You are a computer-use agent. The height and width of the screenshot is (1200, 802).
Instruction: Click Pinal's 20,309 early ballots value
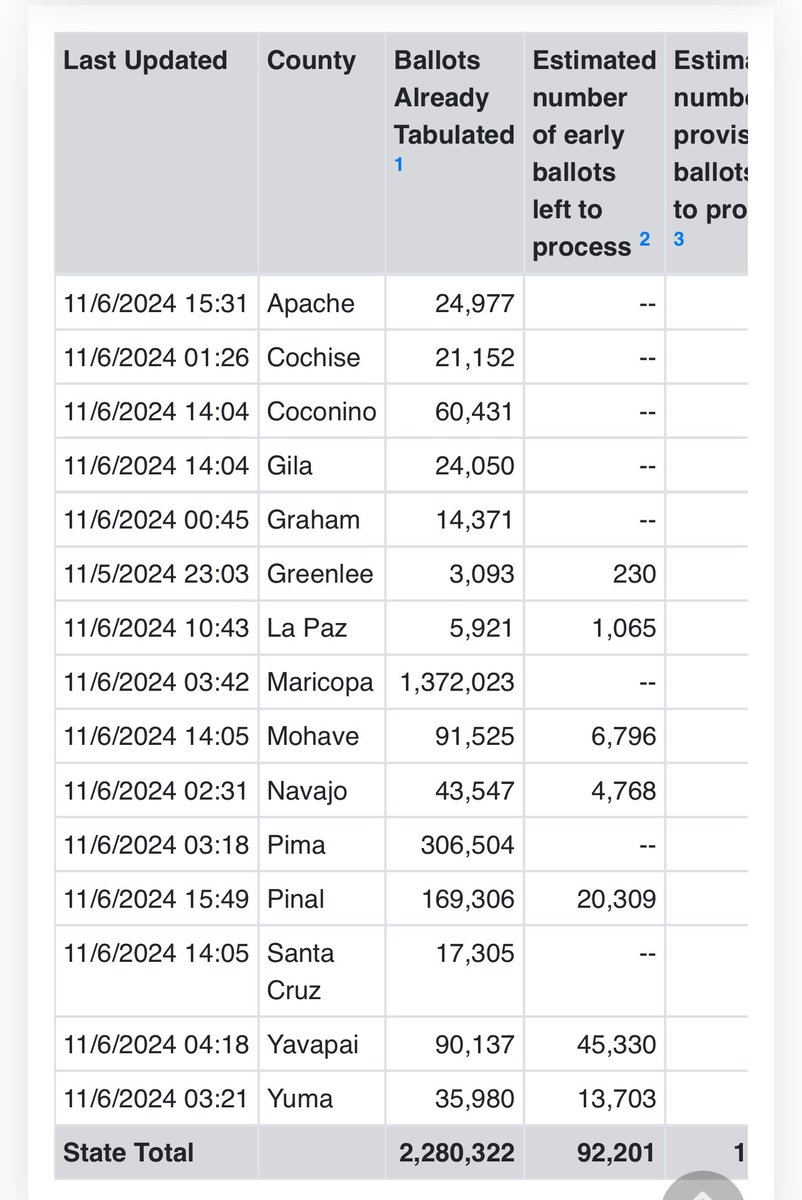click(616, 898)
